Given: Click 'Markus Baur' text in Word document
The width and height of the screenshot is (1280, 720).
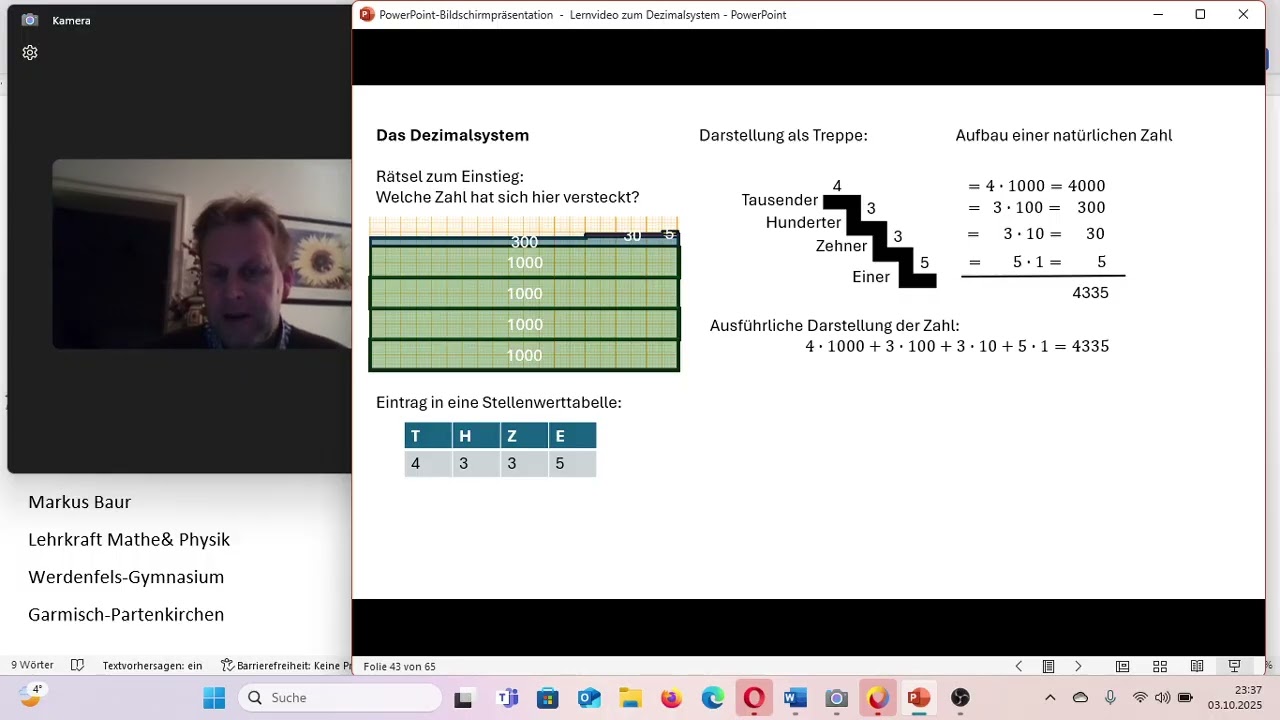Looking at the screenshot, I should coord(79,502).
